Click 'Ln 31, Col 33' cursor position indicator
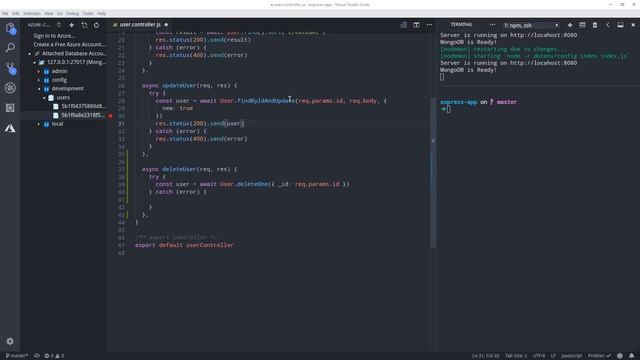 coord(485,356)
